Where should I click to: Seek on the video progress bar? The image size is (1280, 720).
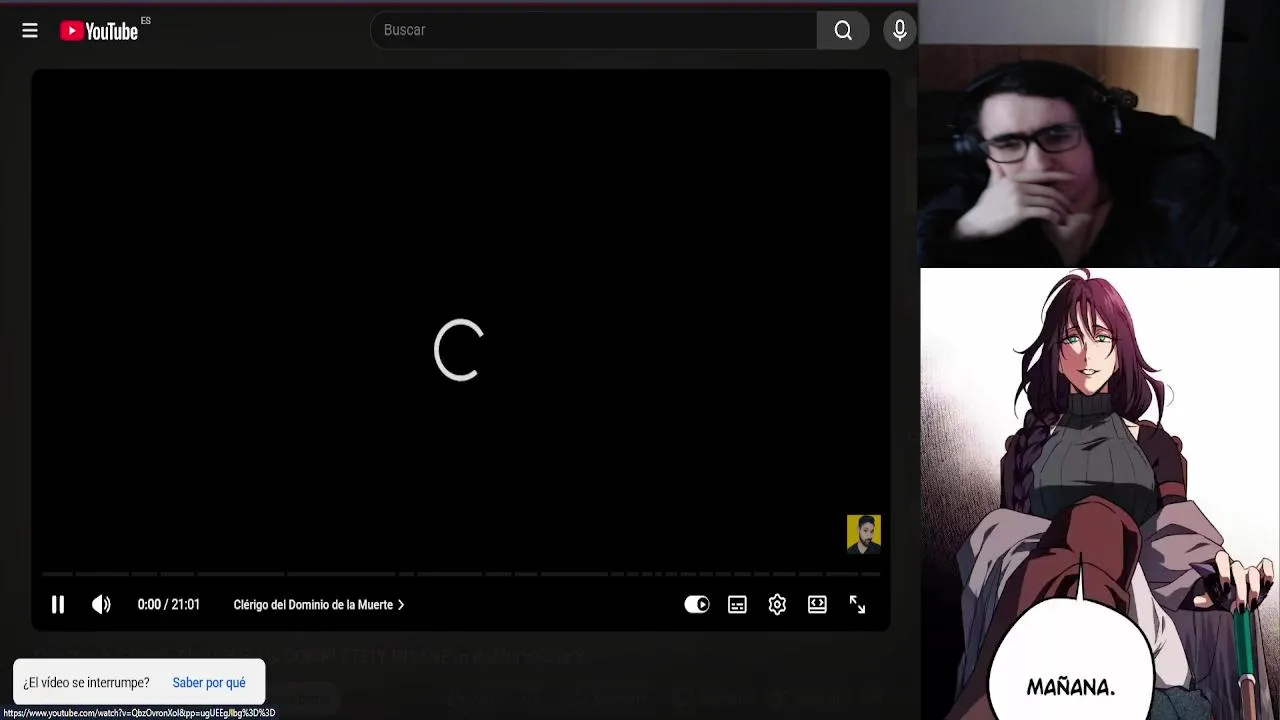click(460, 574)
